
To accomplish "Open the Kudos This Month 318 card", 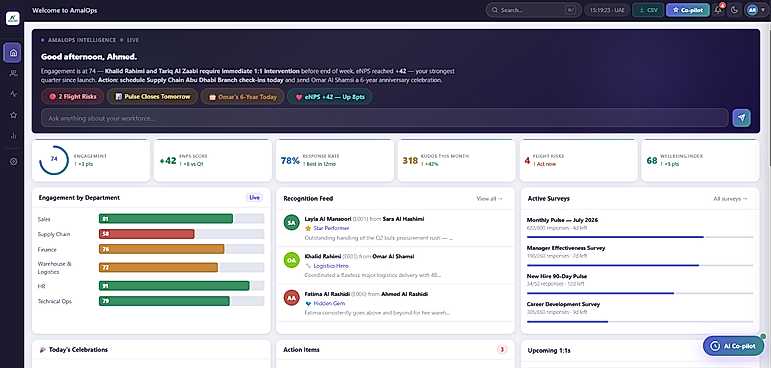I will [457, 160].
